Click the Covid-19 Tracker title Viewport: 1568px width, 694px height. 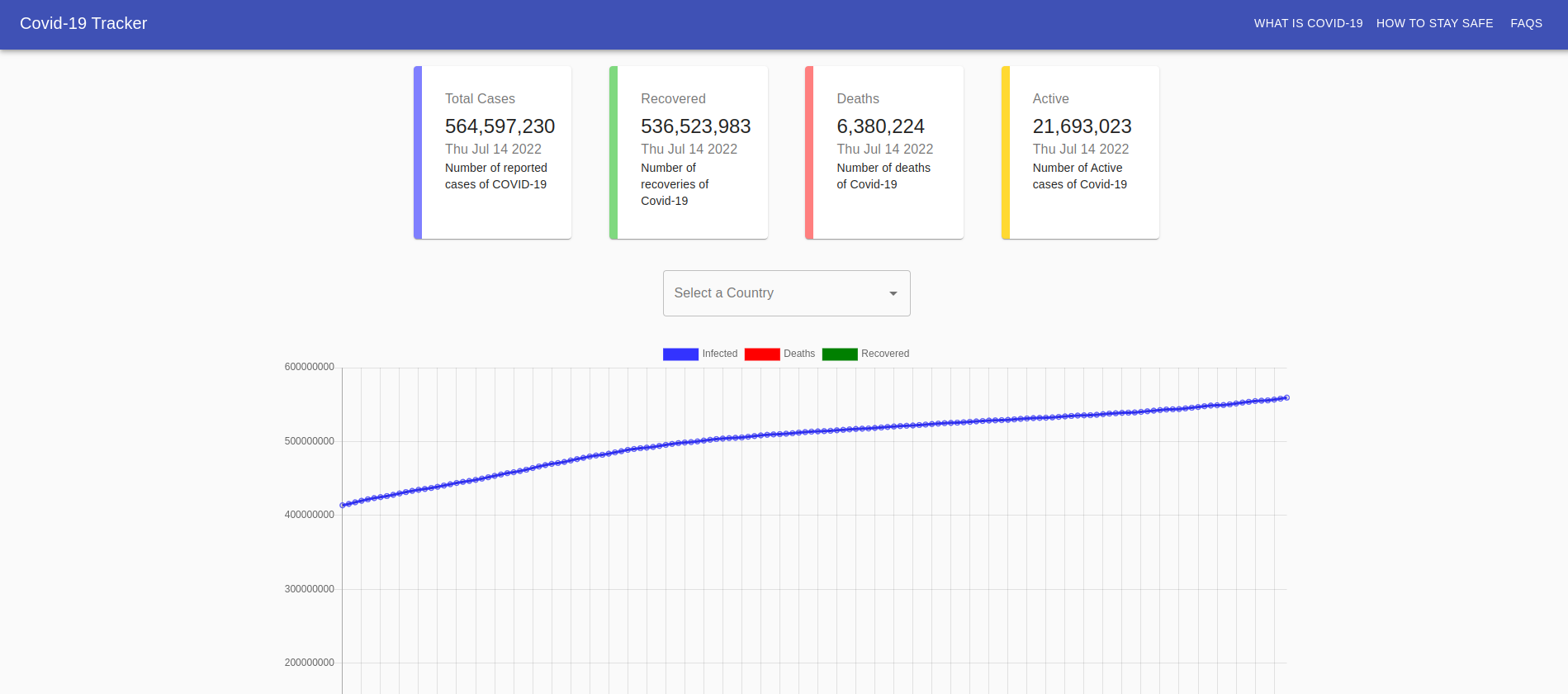click(83, 23)
